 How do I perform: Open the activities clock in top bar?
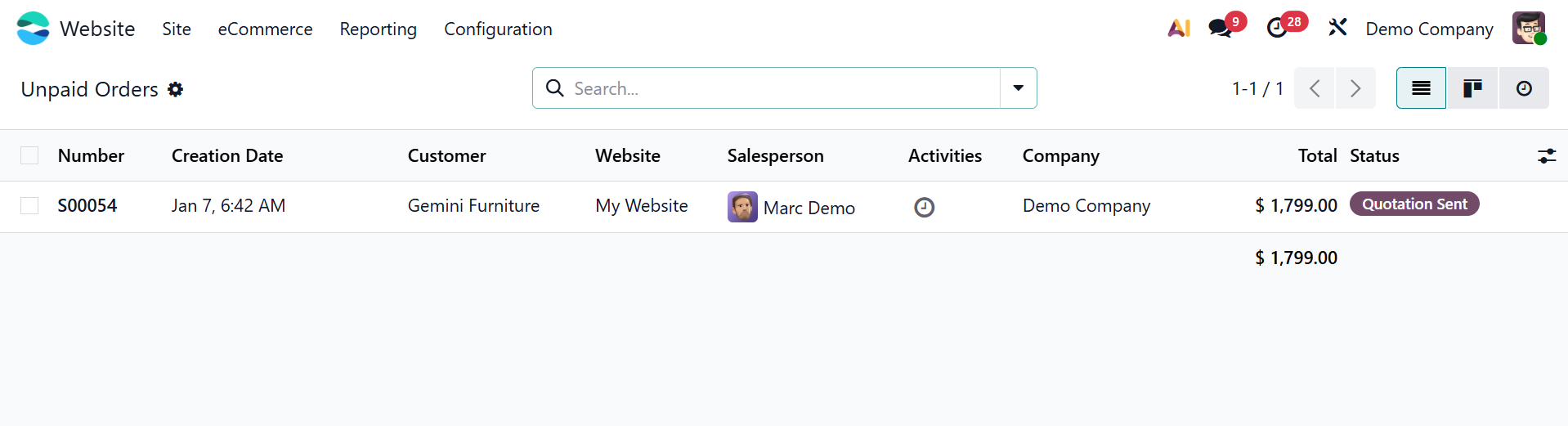click(1276, 29)
